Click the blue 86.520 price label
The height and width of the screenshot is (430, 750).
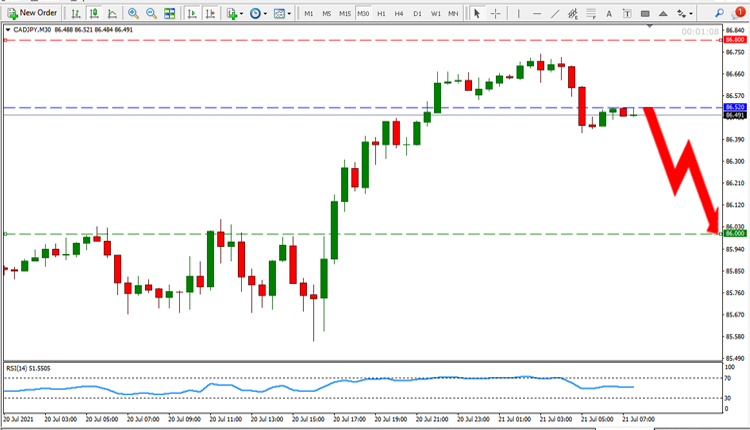[735, 107]
